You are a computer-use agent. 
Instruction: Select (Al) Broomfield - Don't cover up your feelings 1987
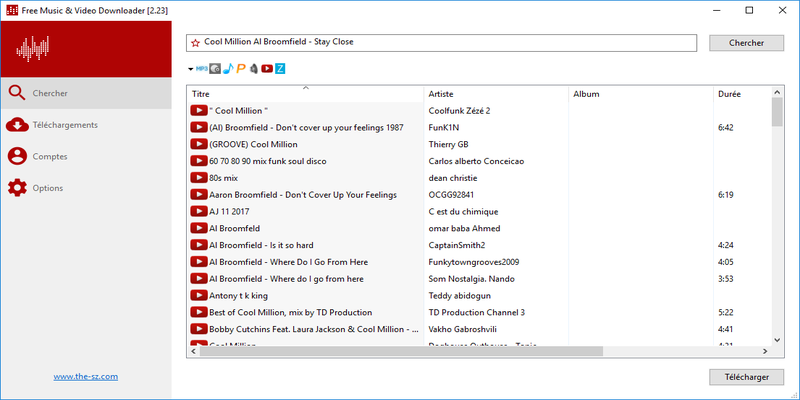click(306, 128)
